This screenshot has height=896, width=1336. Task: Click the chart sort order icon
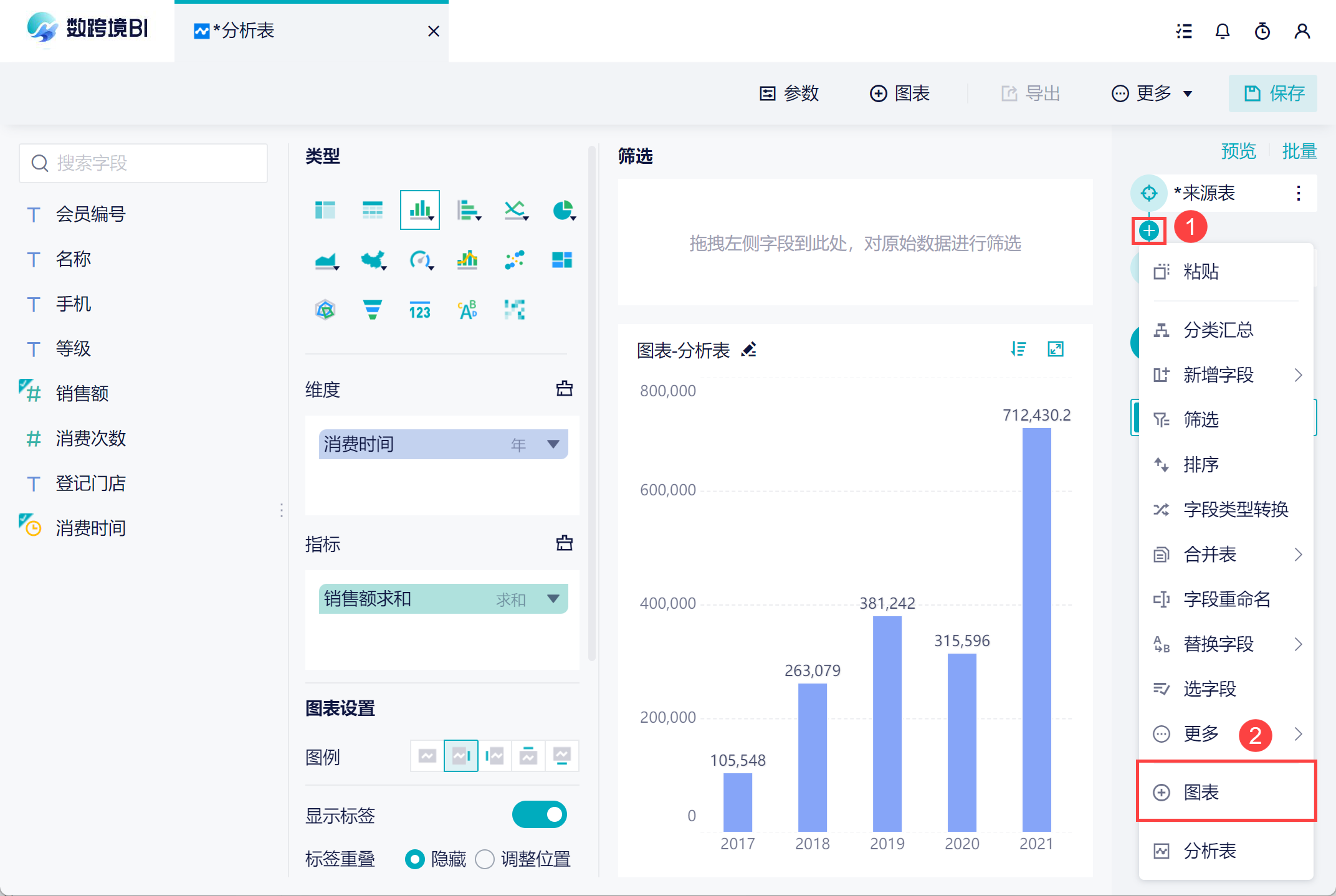point(1019,350)
